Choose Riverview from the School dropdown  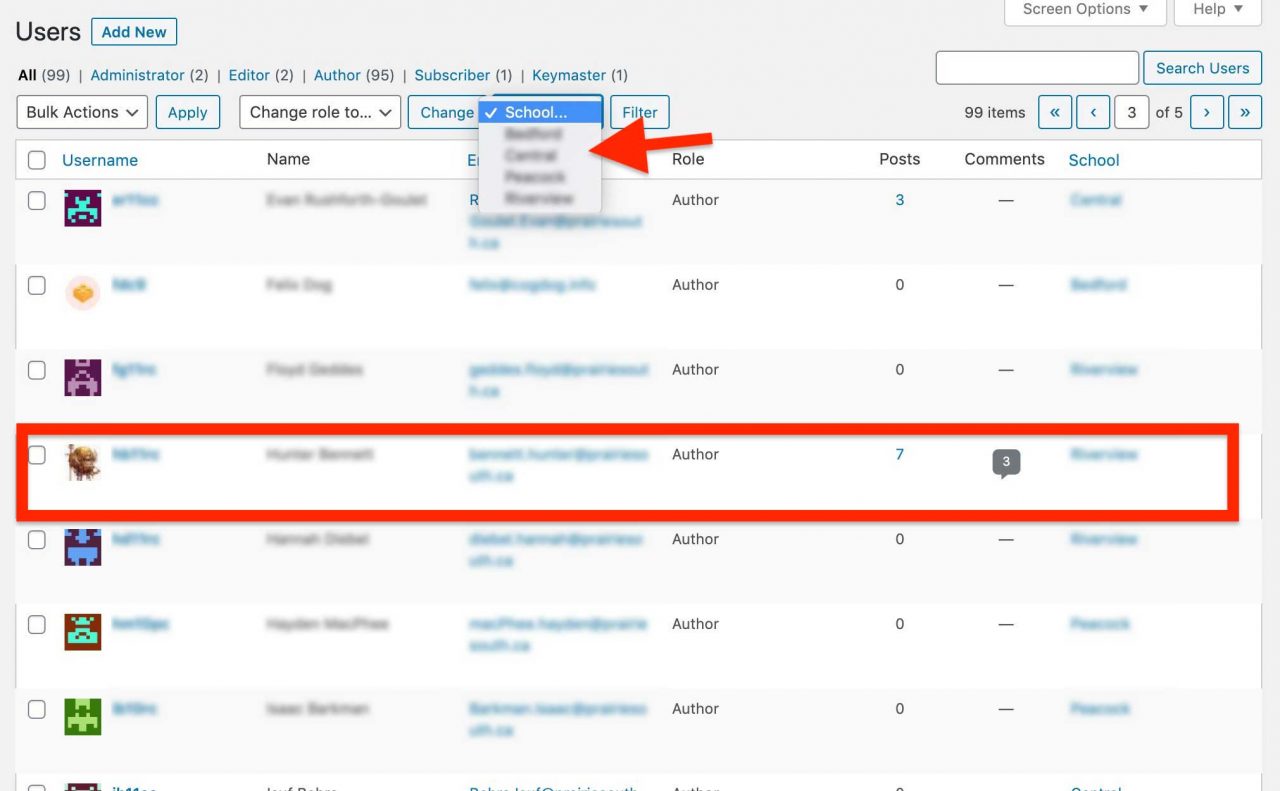click(540, 199)
